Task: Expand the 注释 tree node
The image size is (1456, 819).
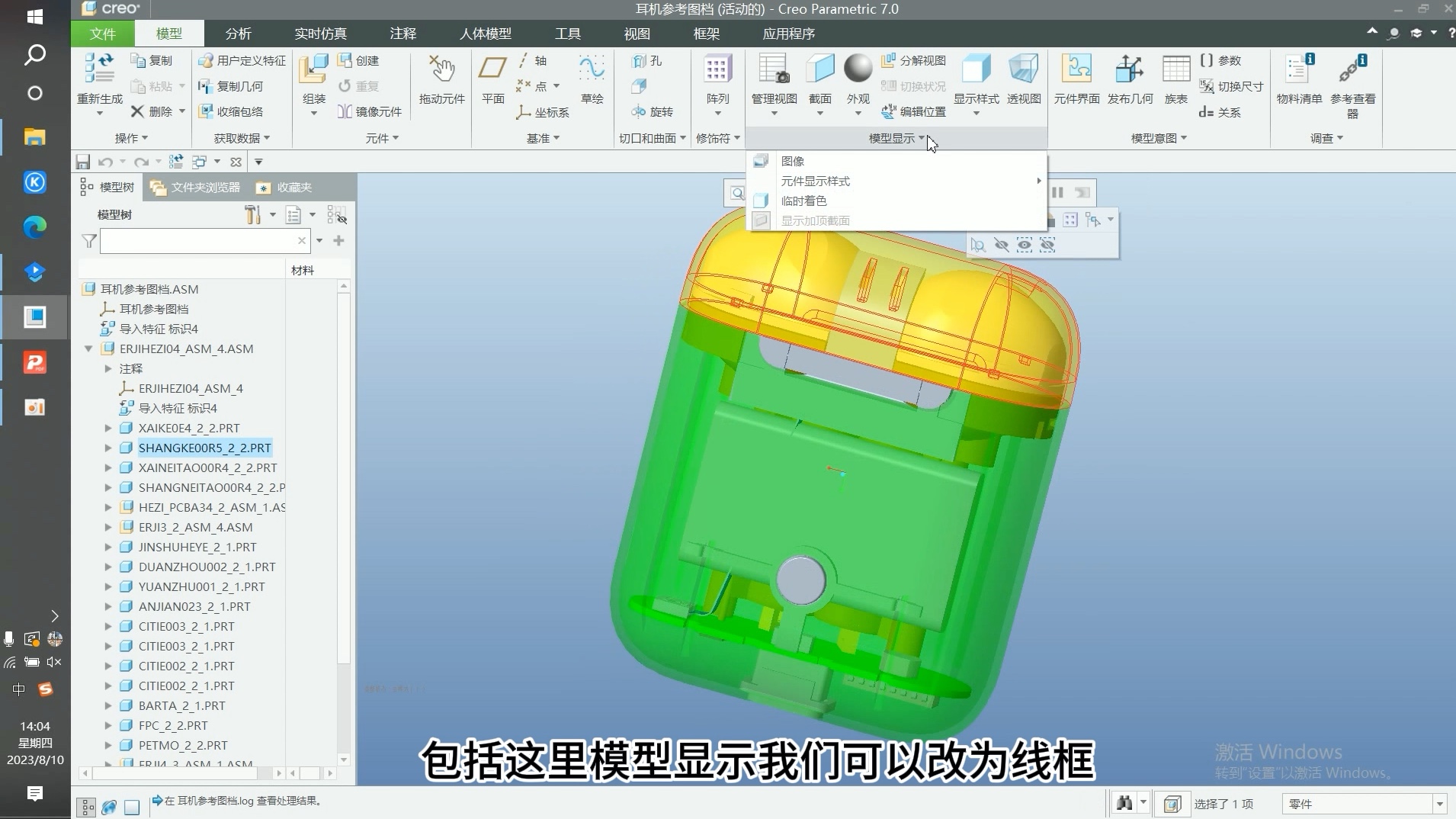Action: pos(108,368)
